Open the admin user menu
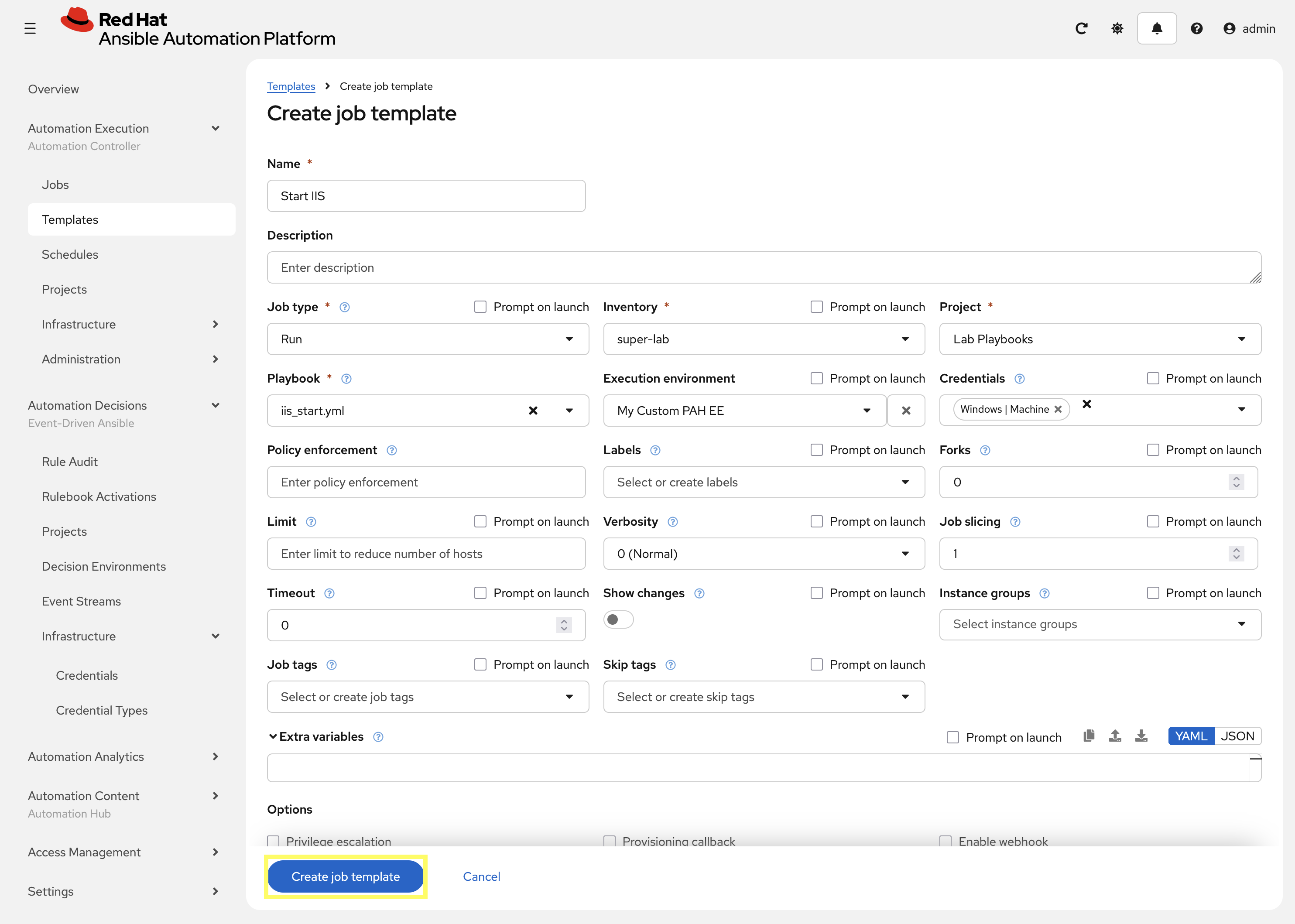The height and width of the screenshot is (924, 1295). 1250,28
